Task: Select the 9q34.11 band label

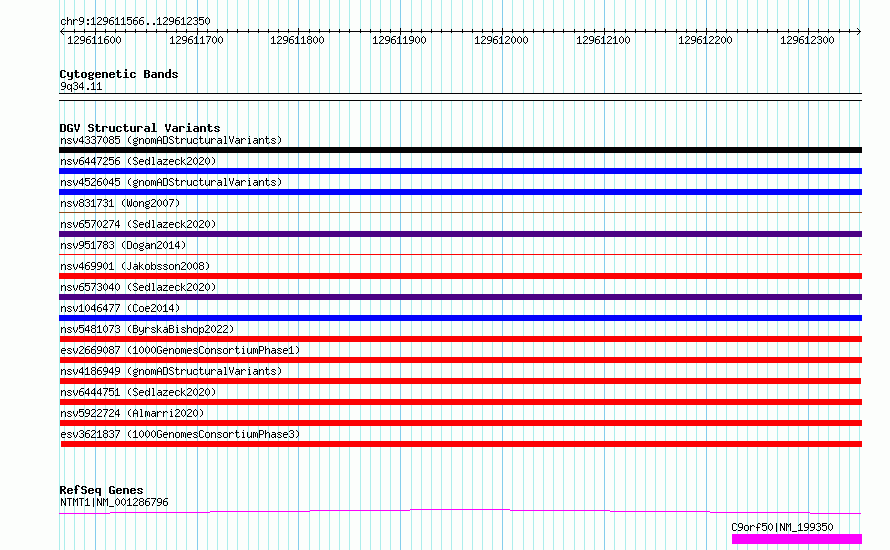Action: click(x=81, y=86)
